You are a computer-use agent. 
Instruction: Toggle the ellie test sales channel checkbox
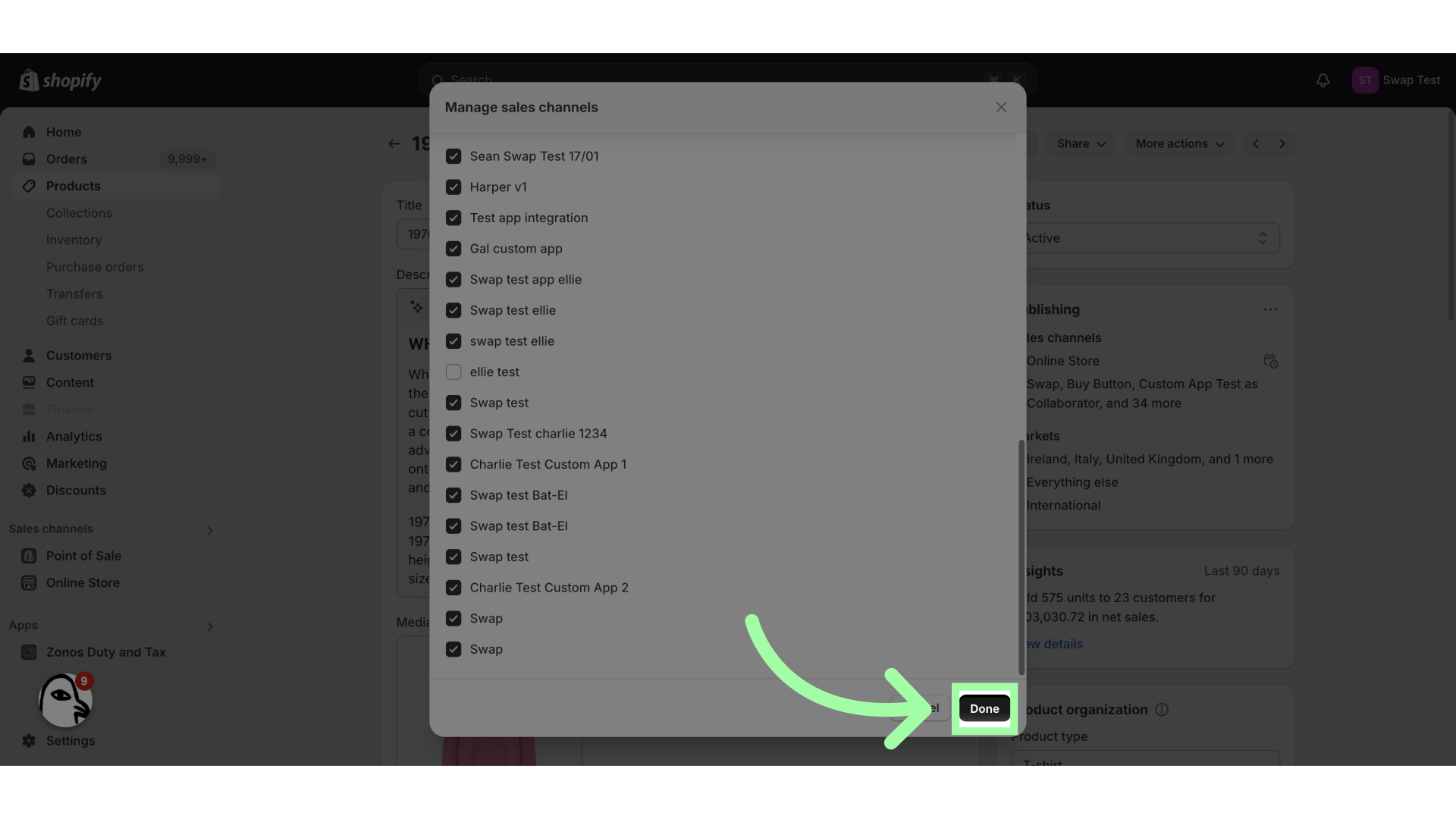coord(452,371)
